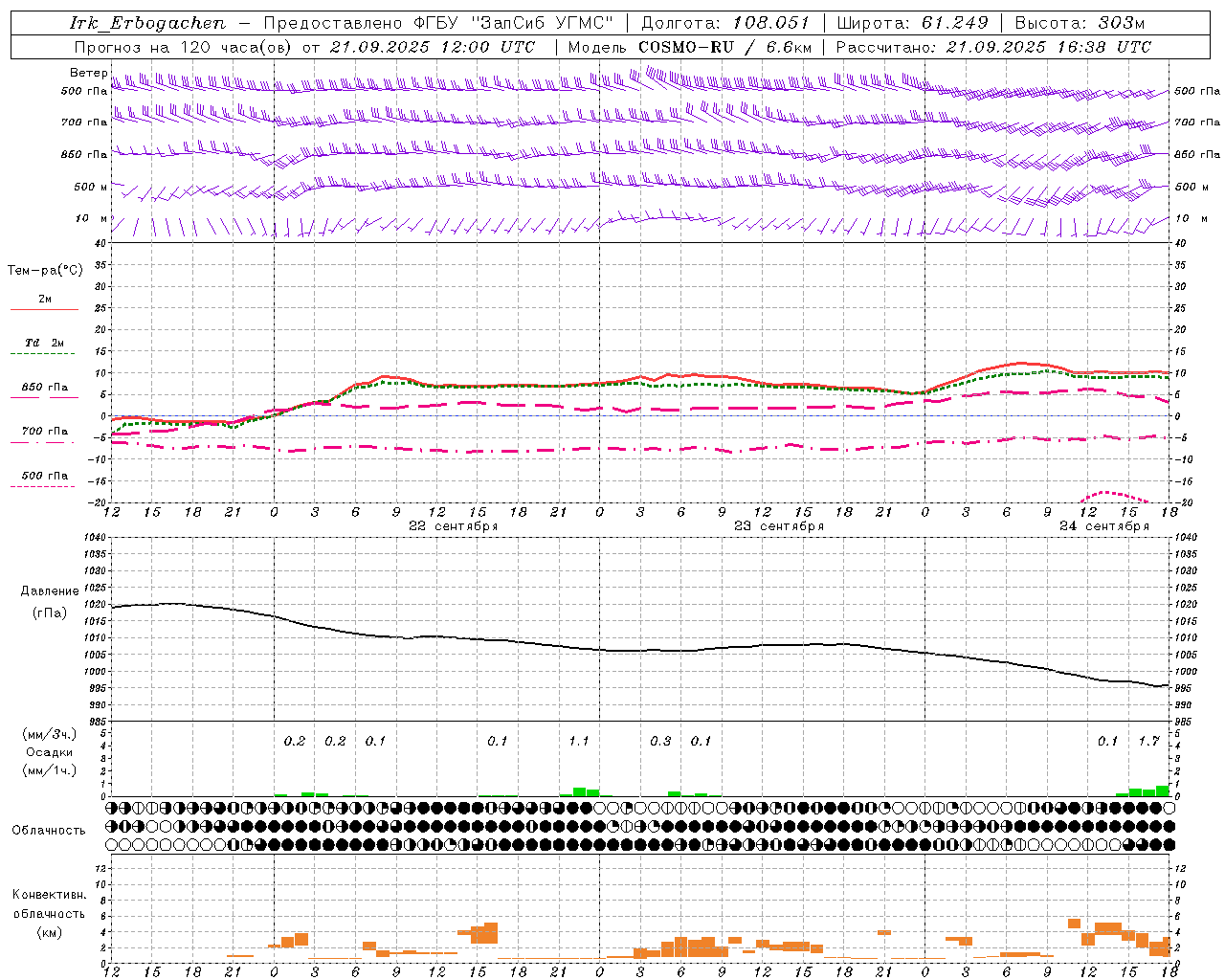Click '-20' at bottom of right temperature axis
Viewport: 1225px width, 980px height.
(x=1183, y=502)
